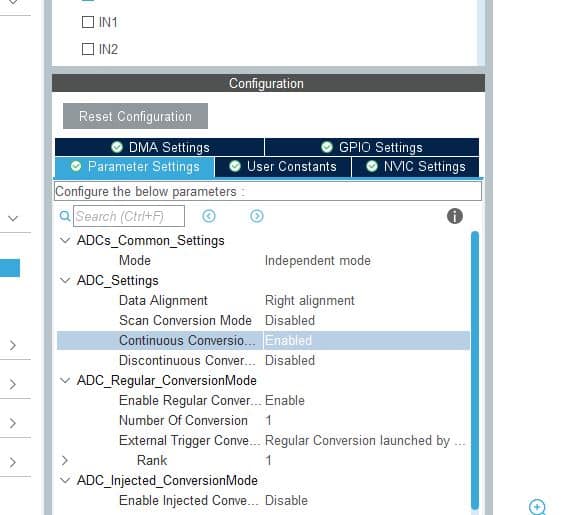
Task: Tick the IN1 checkbox
Action: (88, 22)
